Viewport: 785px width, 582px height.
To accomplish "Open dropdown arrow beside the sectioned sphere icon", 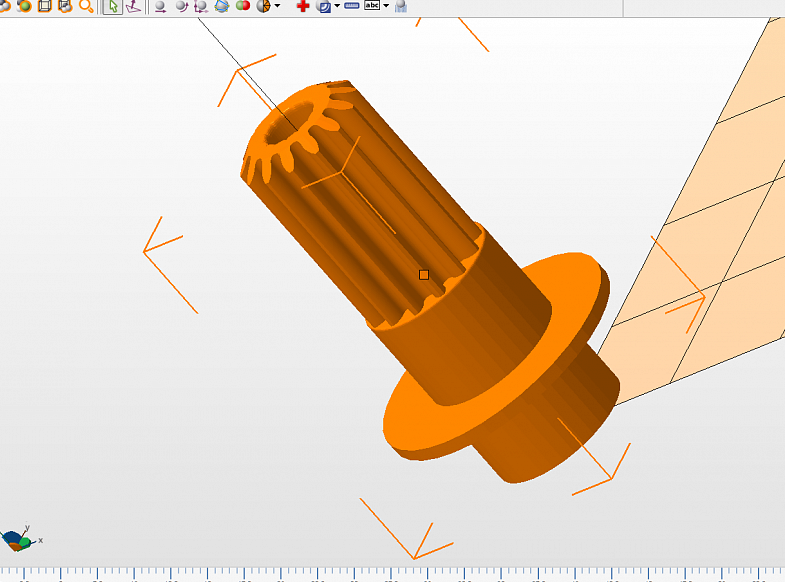I will [x=277, y=6].
